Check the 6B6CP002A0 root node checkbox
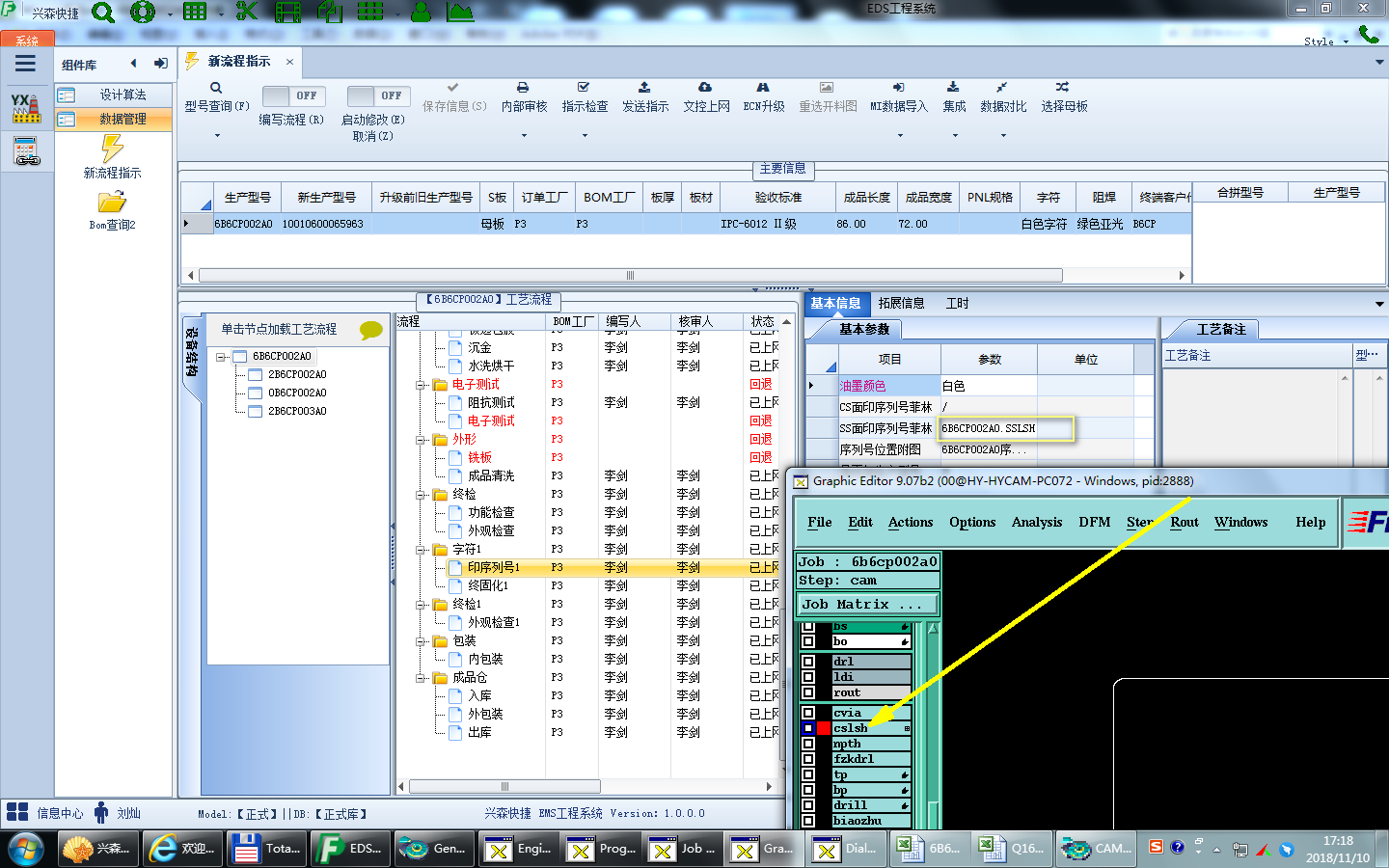This screenshot has width=1389, height=868. pyautogui.click(x=240, y=357)
